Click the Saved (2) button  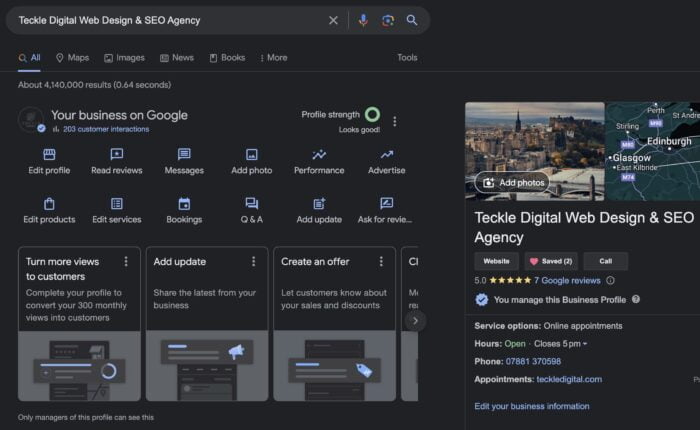[551, 261]
